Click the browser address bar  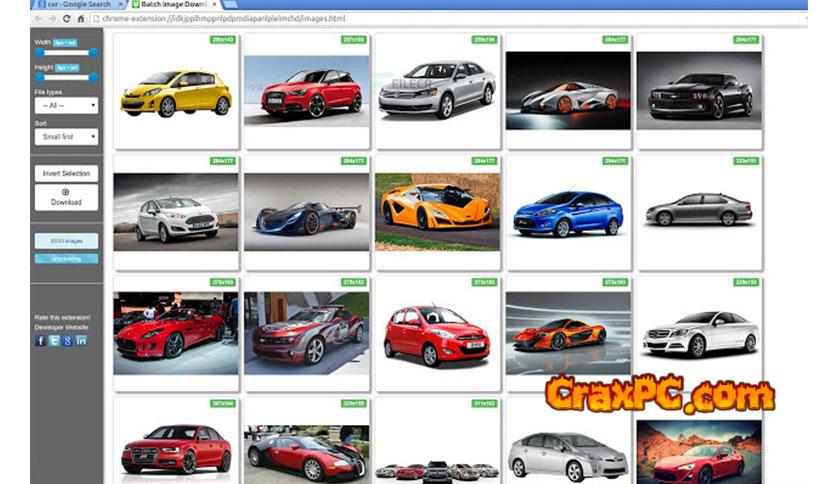pyautogui.click(x=400, y=19)
